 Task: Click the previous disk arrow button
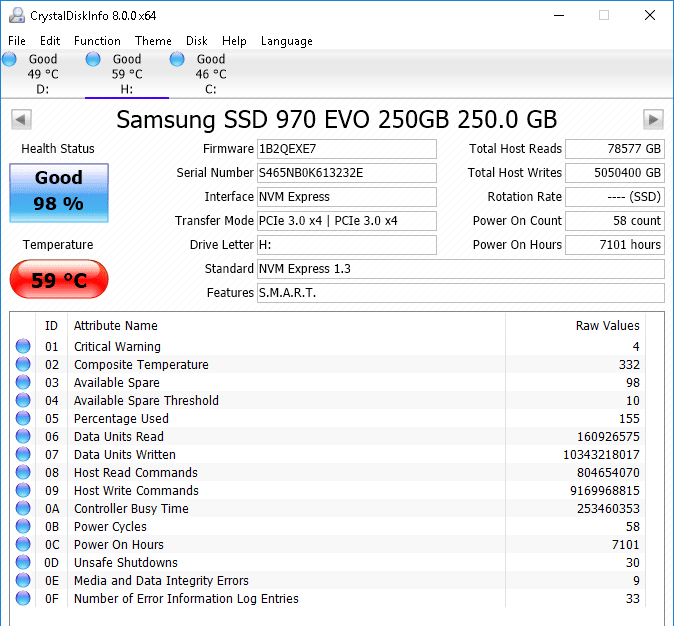coord(21,120)
